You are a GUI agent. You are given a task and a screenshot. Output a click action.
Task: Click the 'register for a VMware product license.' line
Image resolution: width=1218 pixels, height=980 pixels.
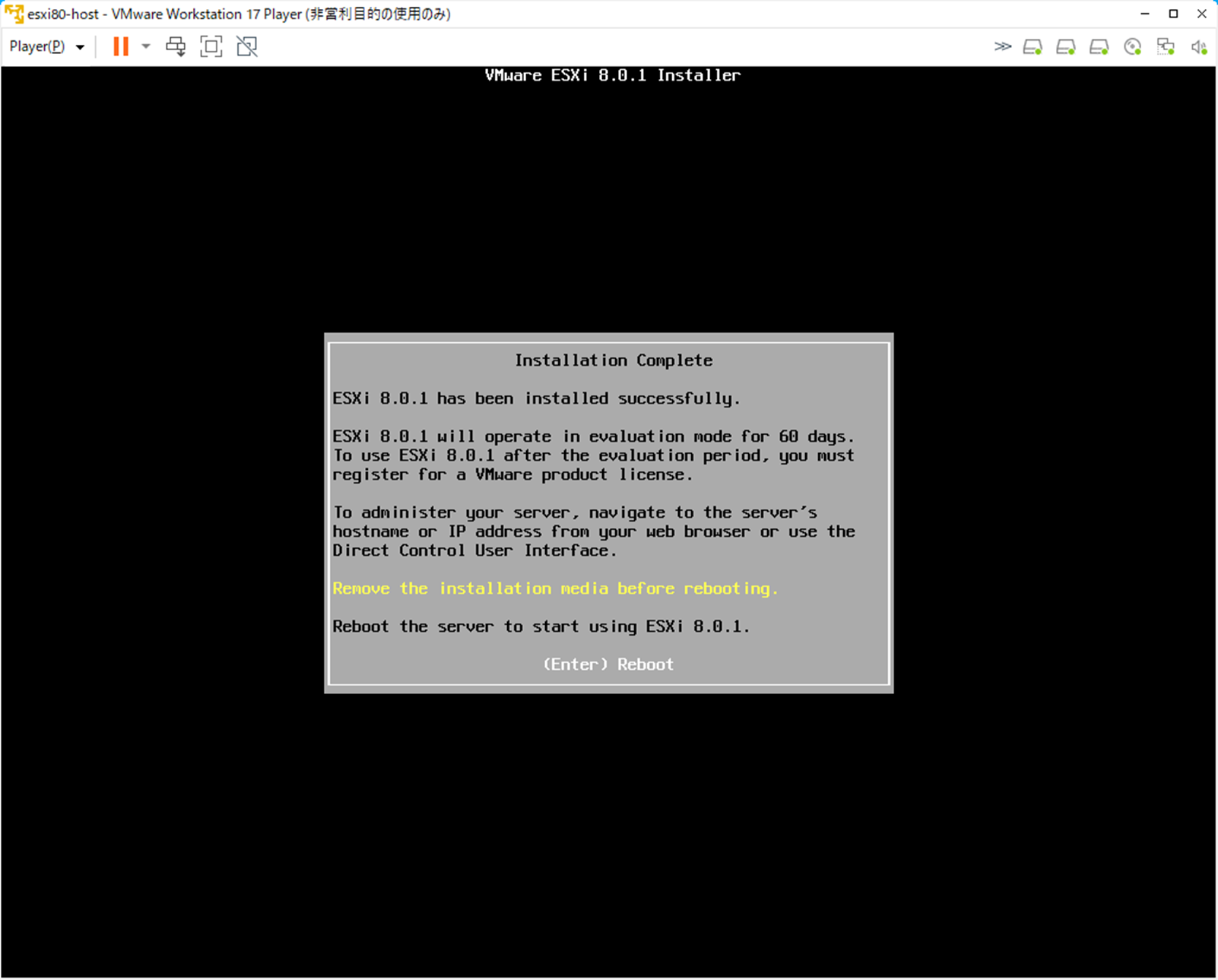[x=512, y=474]
